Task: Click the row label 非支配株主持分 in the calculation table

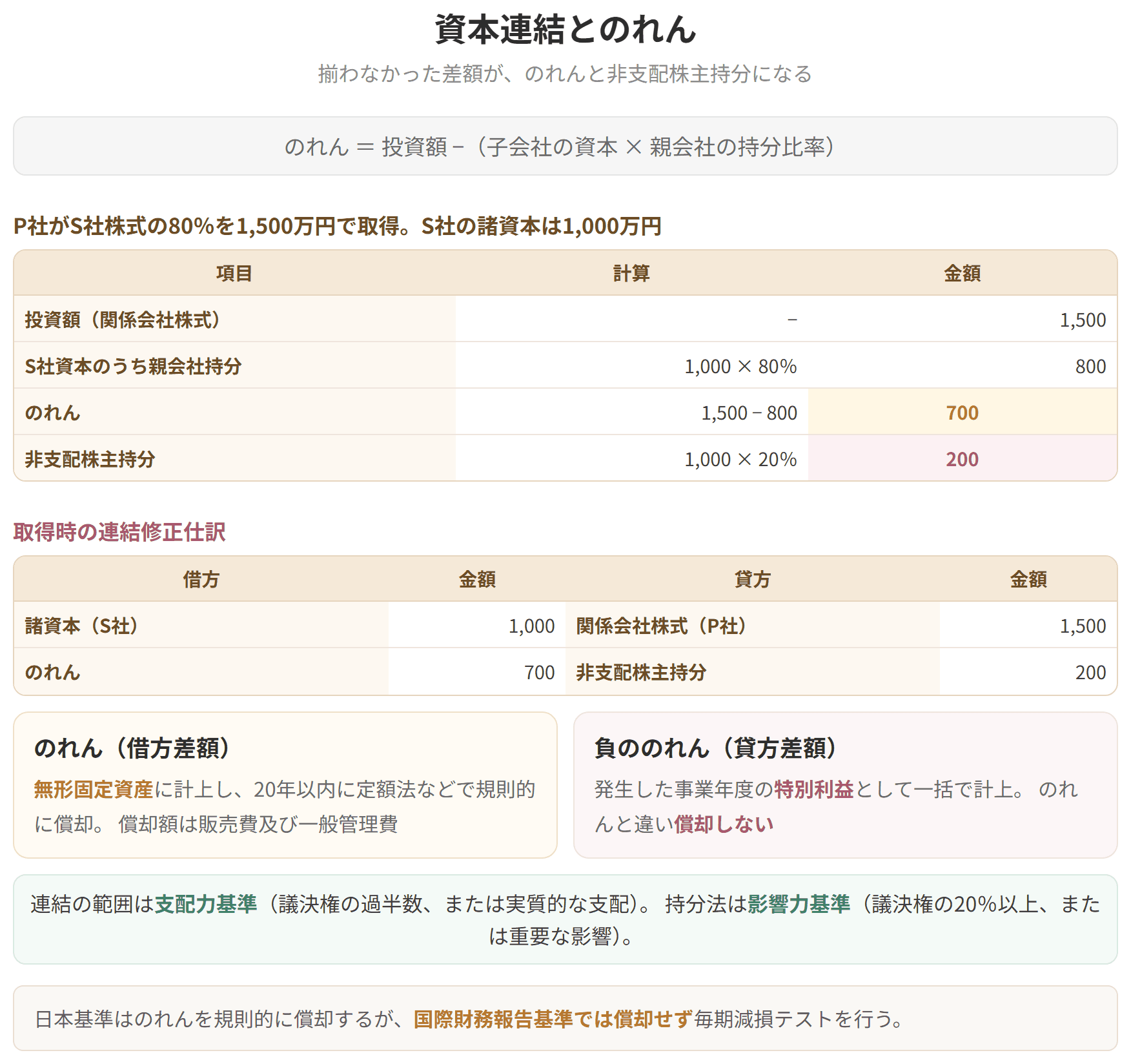Action: pyautogui.click(x=90, y=459)
